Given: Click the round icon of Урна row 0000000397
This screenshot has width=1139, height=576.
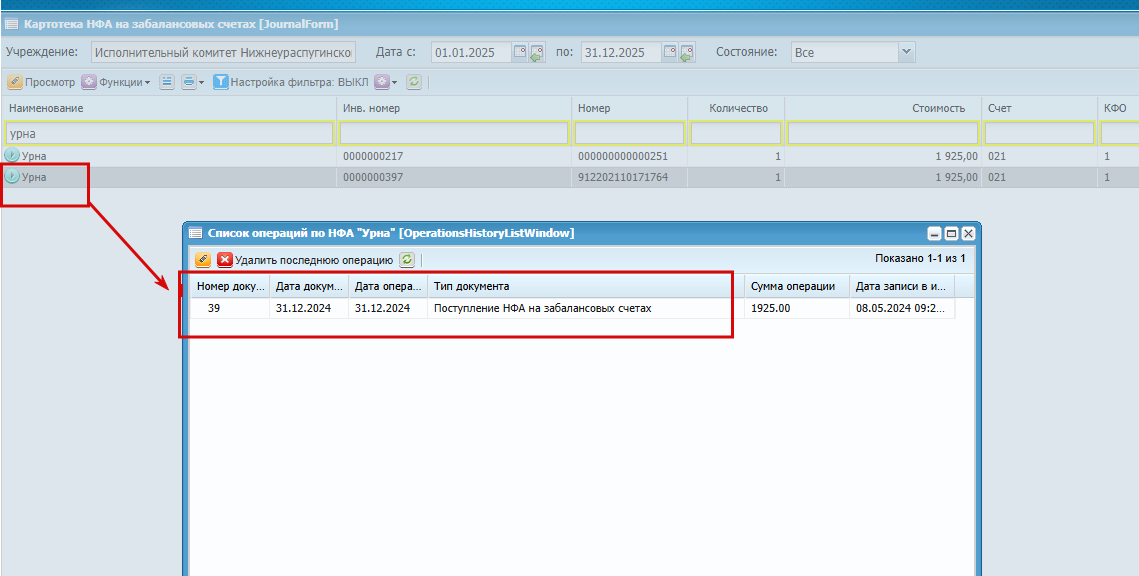Looking at the screenshot, I should point(12,176).
